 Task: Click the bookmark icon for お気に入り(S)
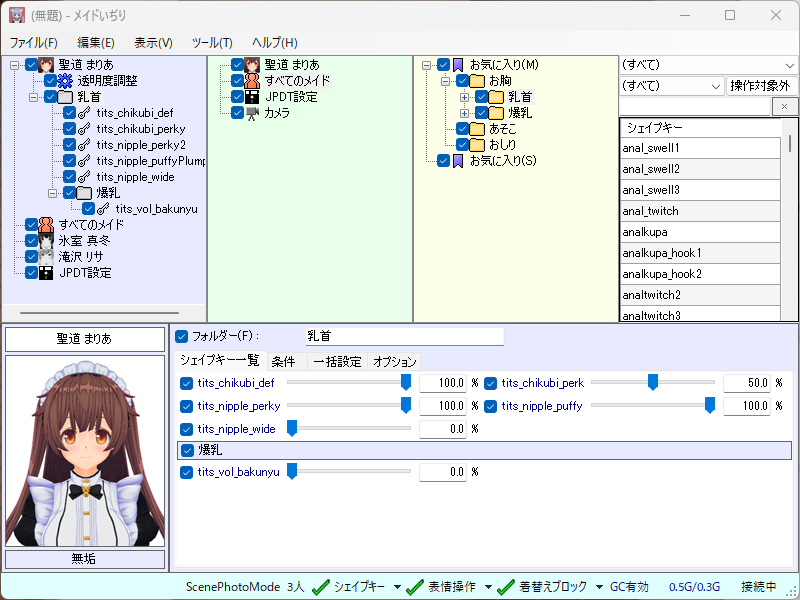(x=458, y=161)
